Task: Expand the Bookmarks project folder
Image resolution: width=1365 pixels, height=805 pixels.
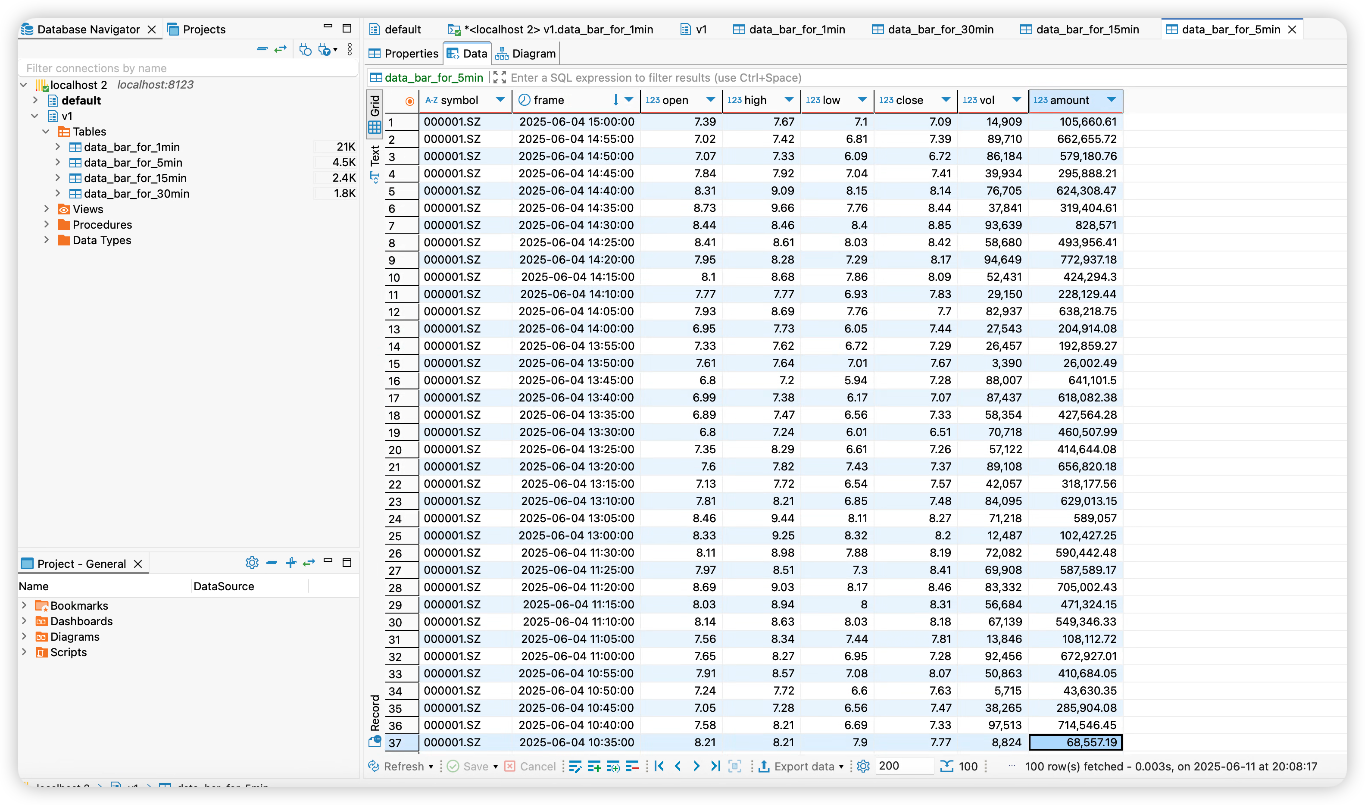Action: coord(24,606)
